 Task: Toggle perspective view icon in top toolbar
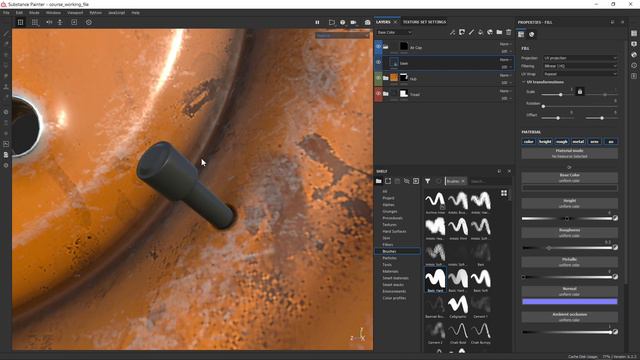(20, 22)
